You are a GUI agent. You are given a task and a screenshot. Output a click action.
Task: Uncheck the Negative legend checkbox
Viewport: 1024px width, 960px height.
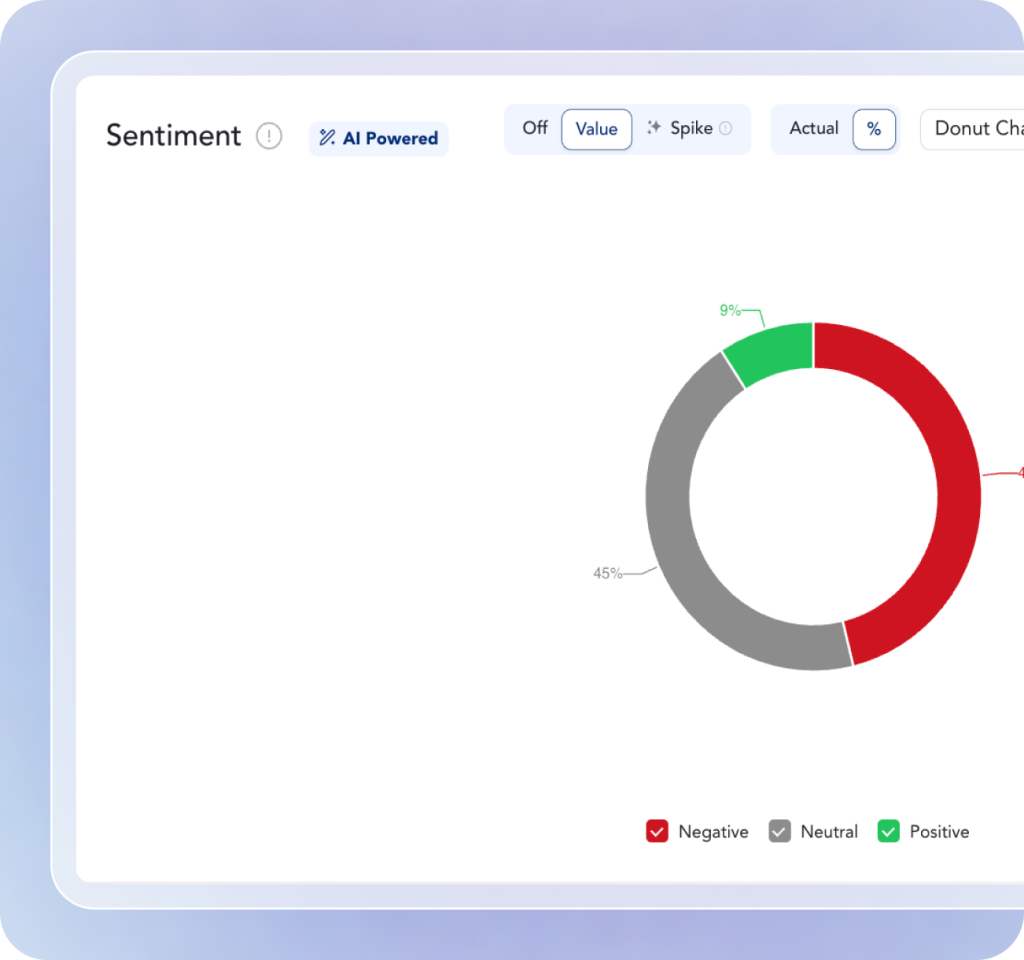[657, 831]
